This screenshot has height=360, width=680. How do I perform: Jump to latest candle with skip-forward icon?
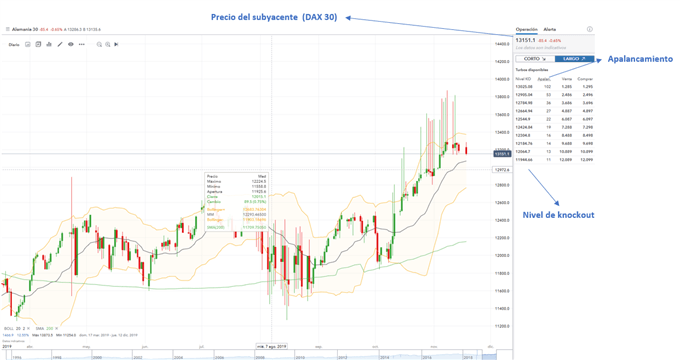116,44
